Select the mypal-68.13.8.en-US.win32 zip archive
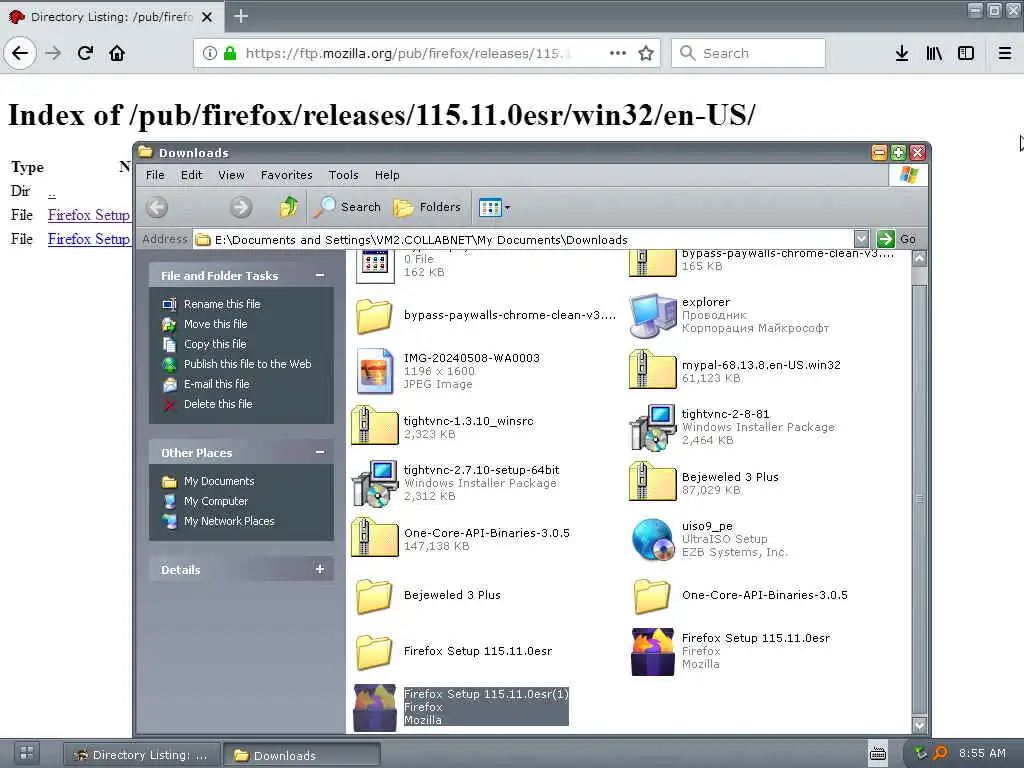Viewport: 1024px width, 768px height. point(735,371)
